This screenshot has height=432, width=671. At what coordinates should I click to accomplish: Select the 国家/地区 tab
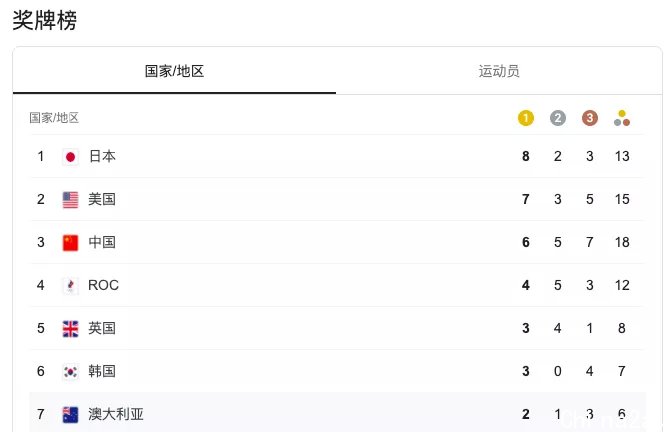(x=174, y=71)
